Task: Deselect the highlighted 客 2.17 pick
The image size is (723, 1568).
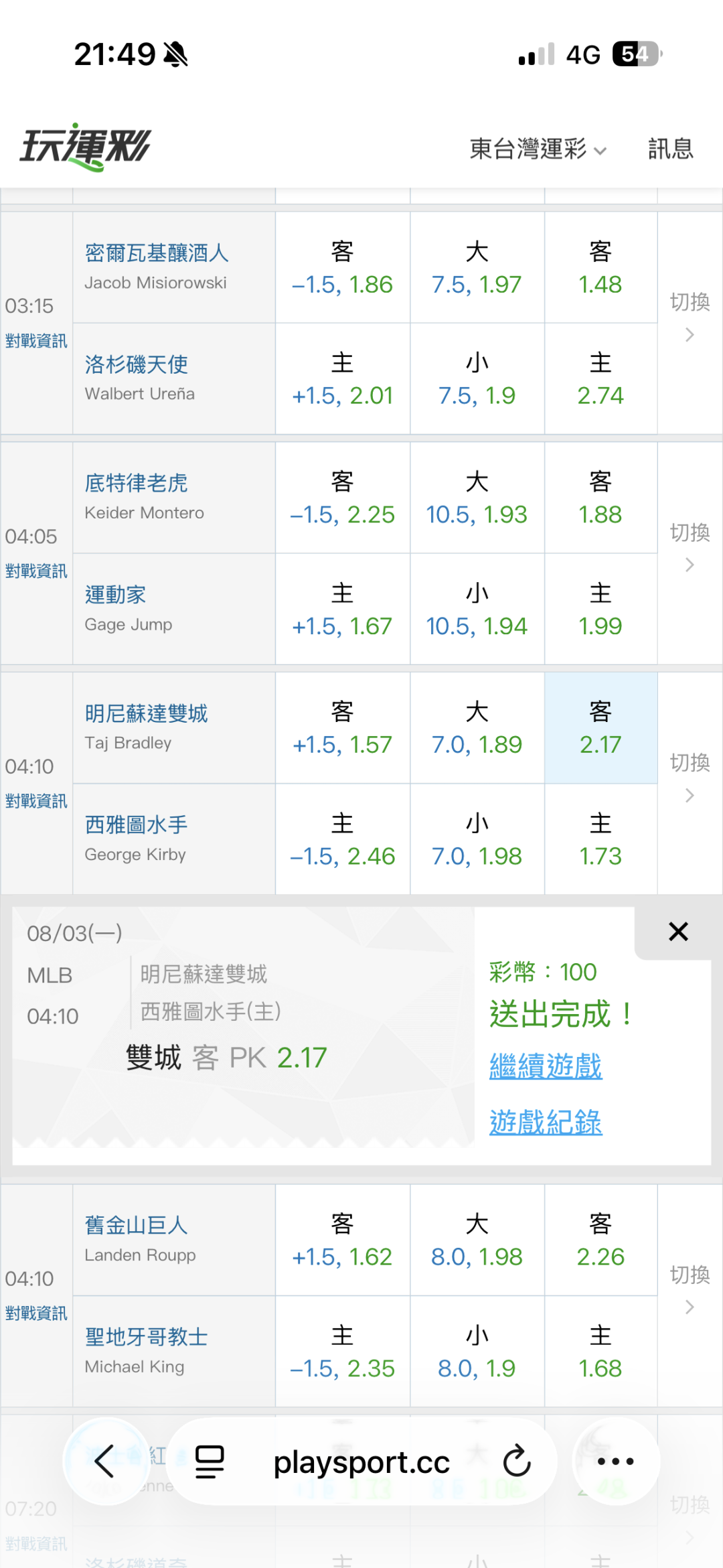Action: 600,728
